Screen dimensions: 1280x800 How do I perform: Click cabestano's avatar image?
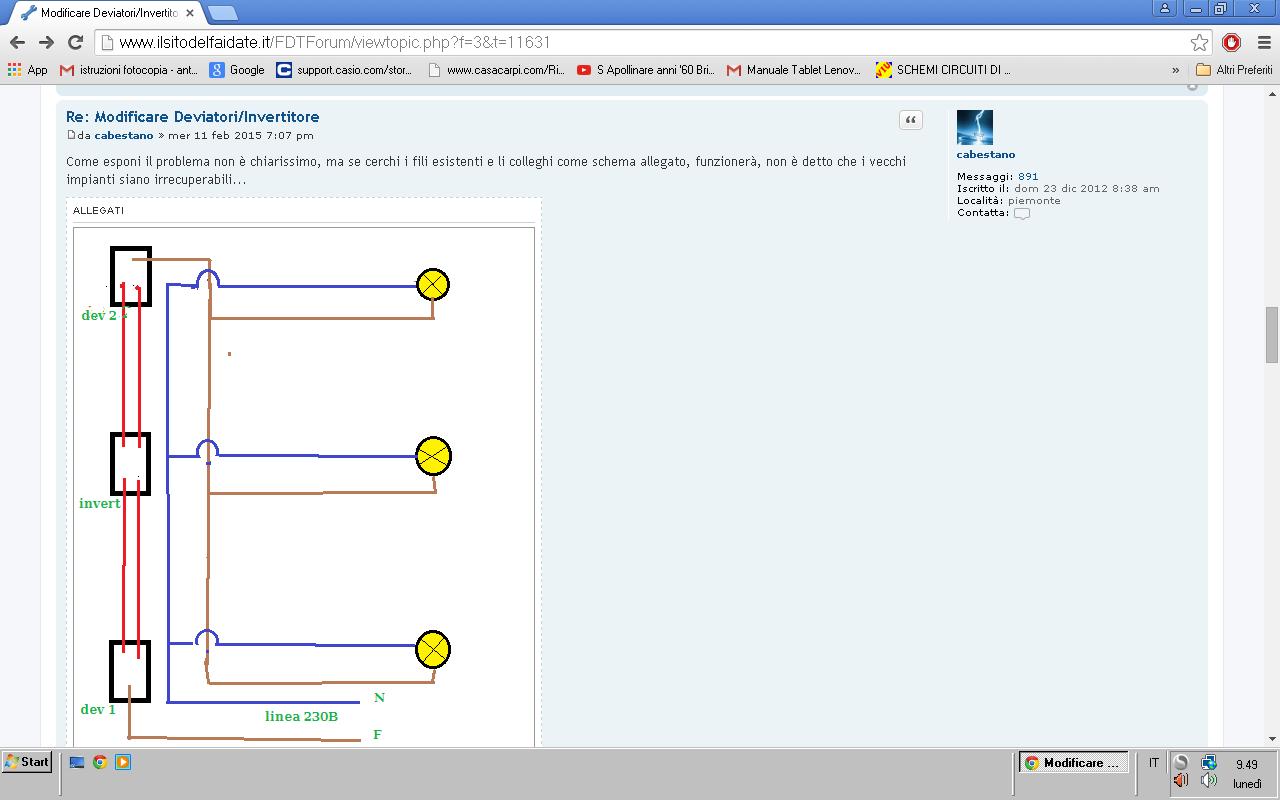(x=974, y=128)
